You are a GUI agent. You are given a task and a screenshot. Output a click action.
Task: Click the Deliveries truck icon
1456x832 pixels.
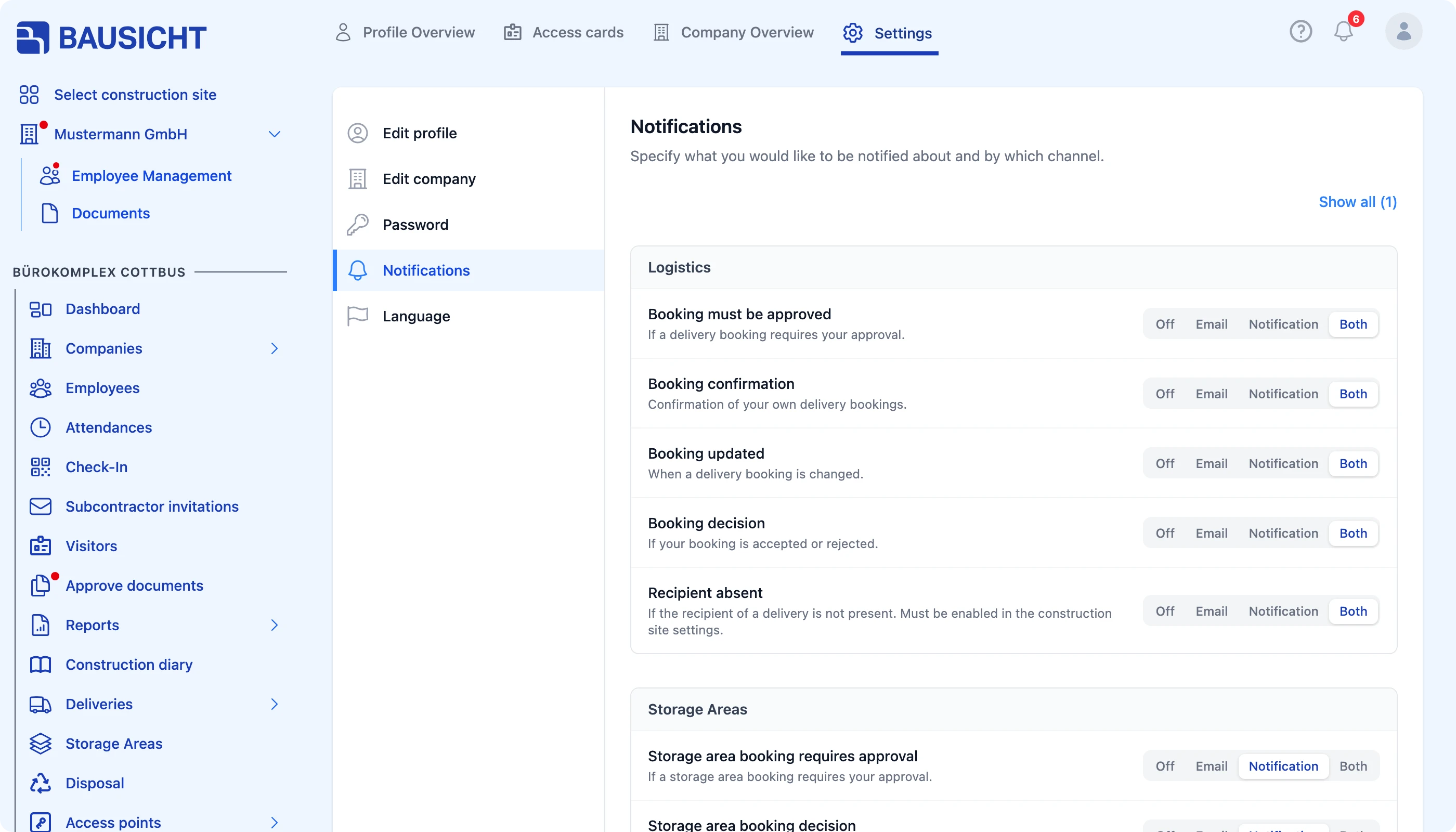(x=41, y=704)
